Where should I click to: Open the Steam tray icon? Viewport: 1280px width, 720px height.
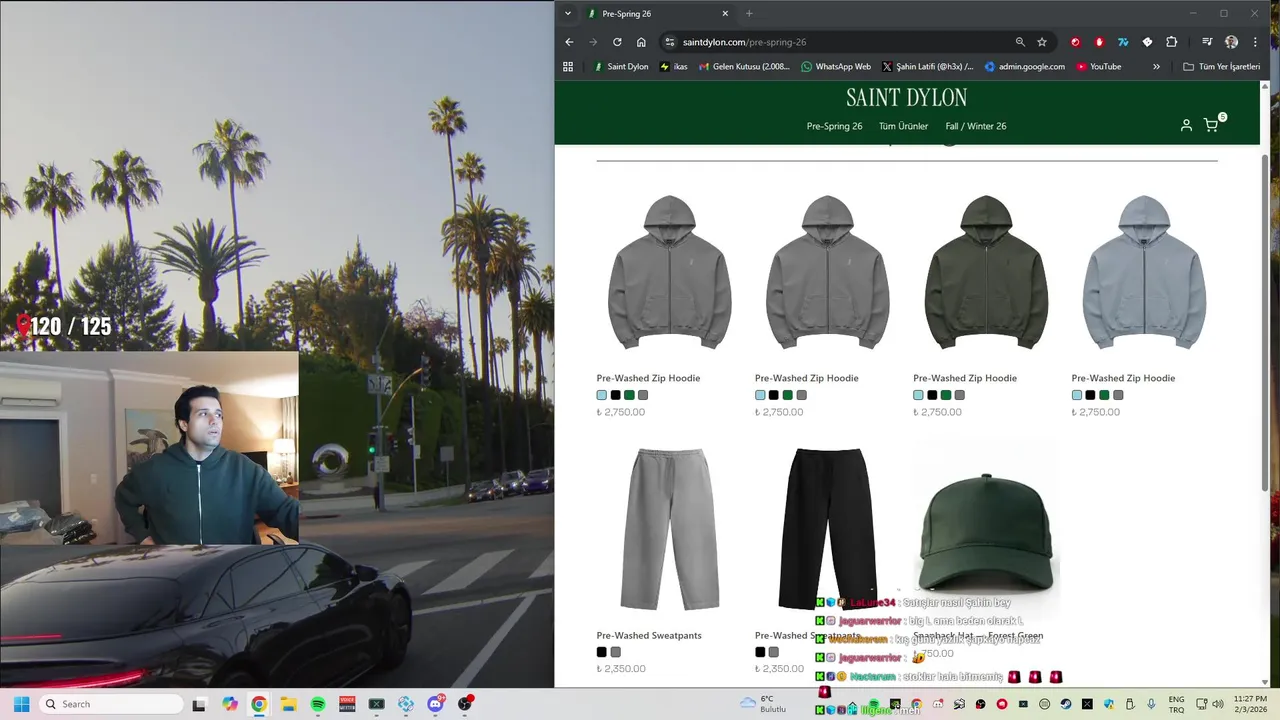[1066, 704]
